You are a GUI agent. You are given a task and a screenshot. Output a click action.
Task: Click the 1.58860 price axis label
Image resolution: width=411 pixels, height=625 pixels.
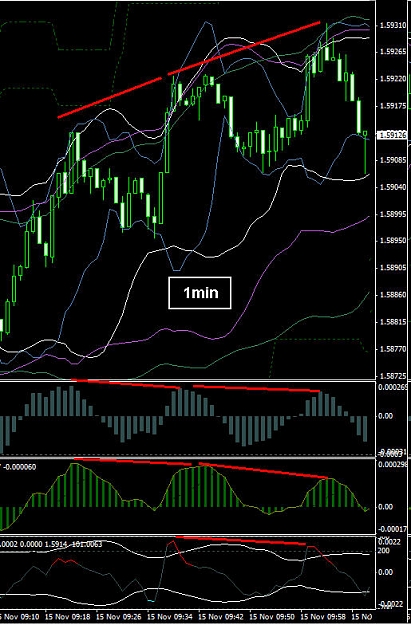393,295
